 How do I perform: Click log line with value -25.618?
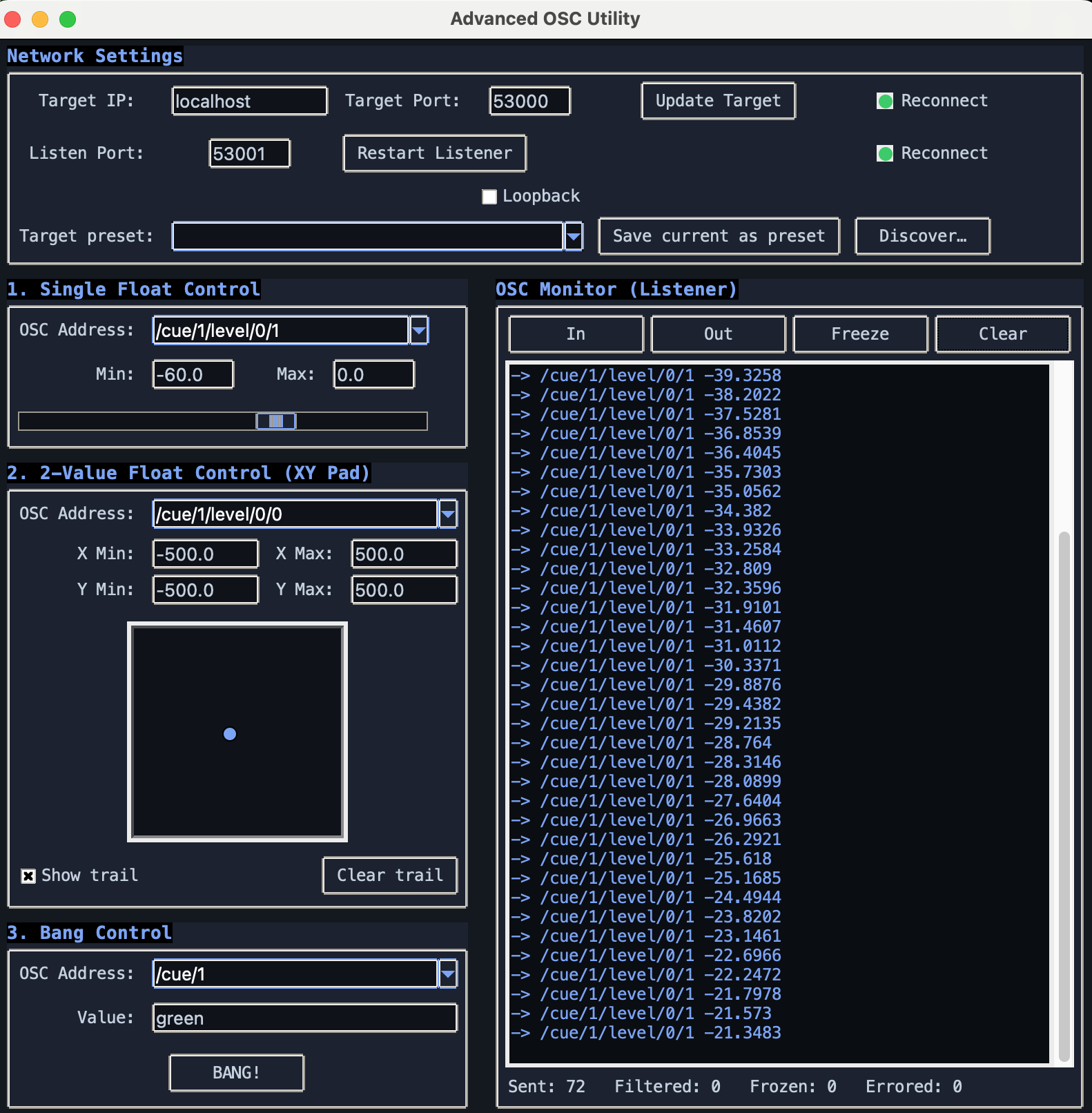coord(641,859)
